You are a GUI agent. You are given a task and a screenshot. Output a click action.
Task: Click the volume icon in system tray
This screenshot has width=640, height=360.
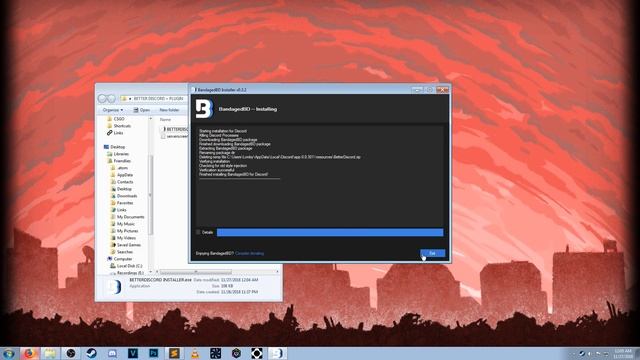coord(590,353)
